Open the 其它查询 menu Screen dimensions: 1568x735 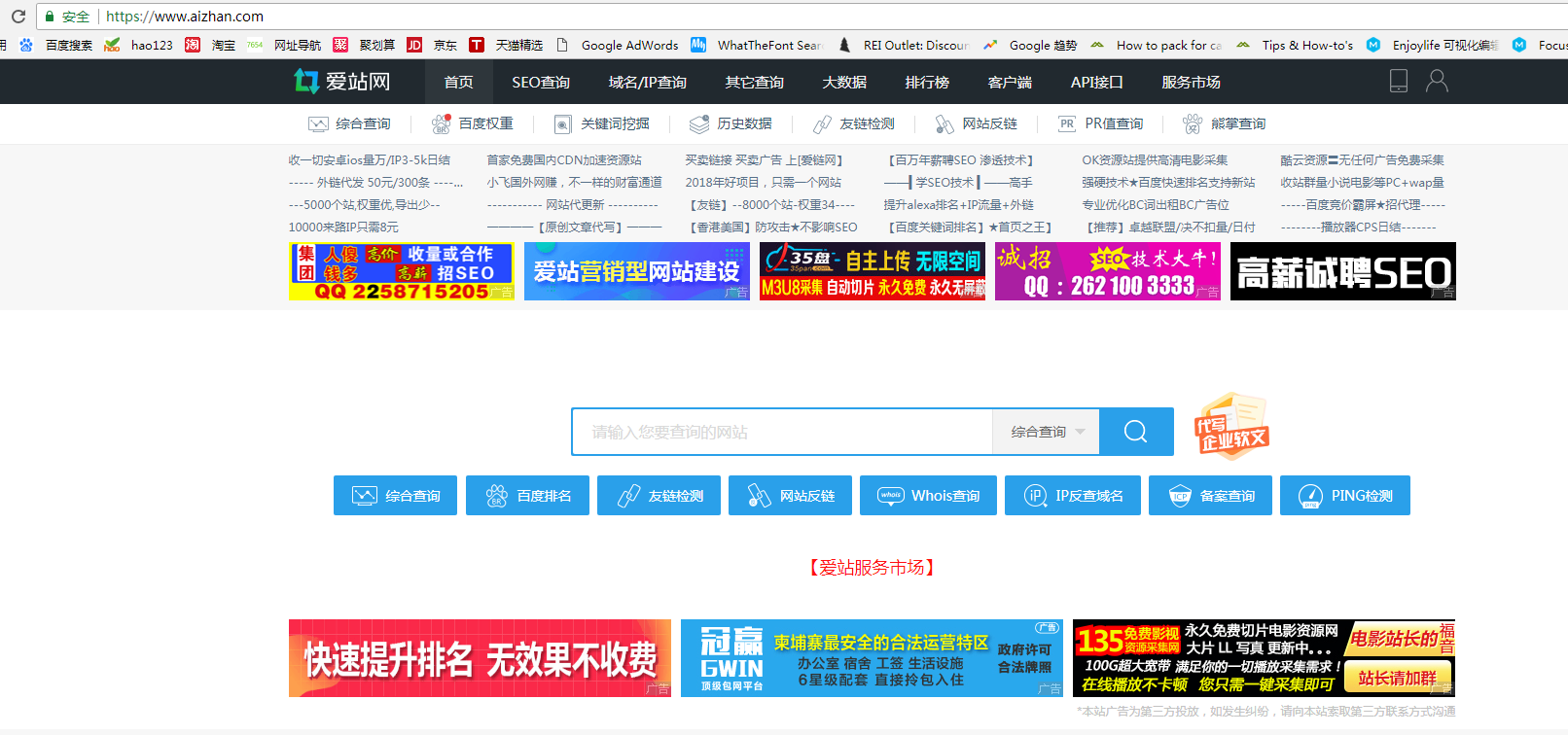point(754,83)
